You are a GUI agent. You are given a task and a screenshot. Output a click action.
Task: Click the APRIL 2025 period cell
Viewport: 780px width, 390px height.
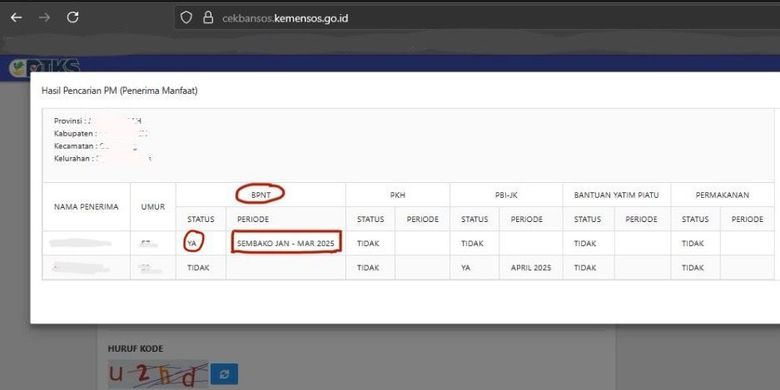click(531, 268)
